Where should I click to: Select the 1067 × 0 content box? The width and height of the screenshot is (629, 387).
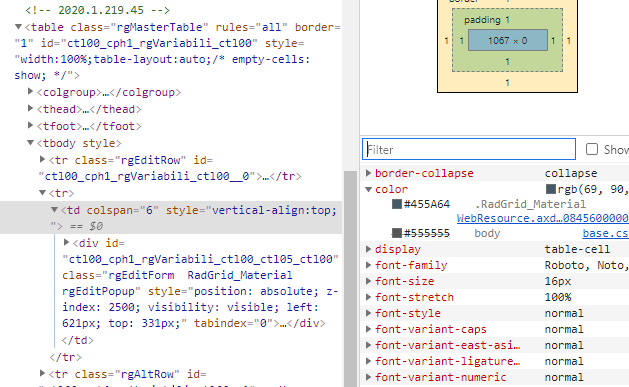coord(507,40)
